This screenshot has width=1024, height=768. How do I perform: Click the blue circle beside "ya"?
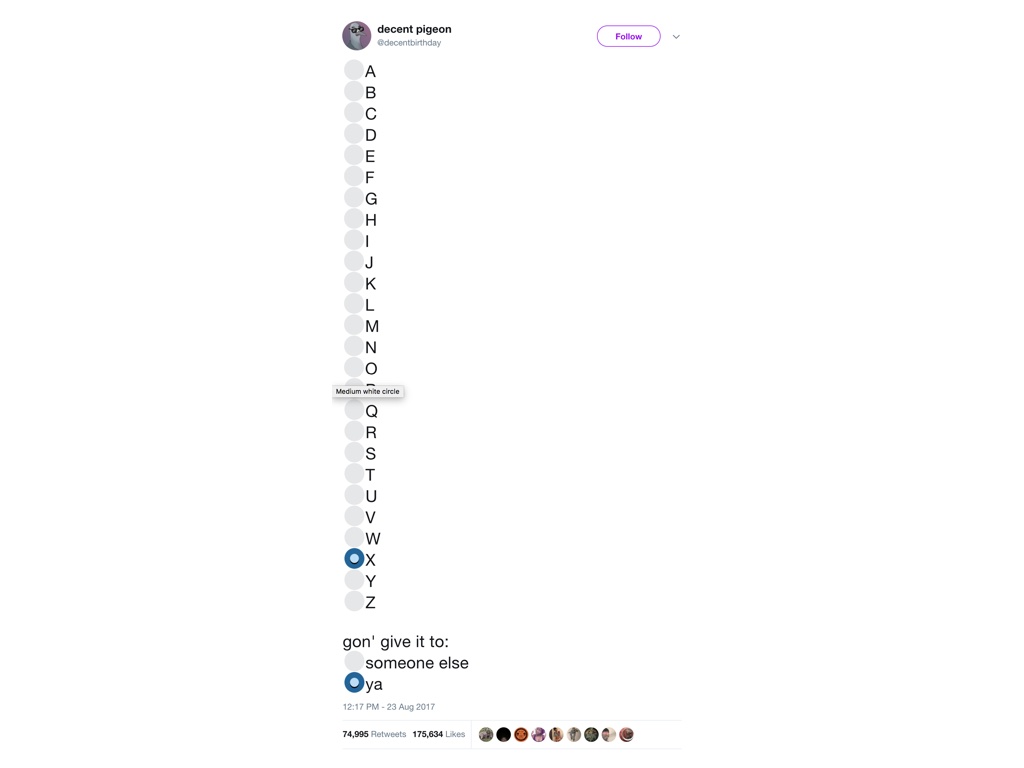354,683
